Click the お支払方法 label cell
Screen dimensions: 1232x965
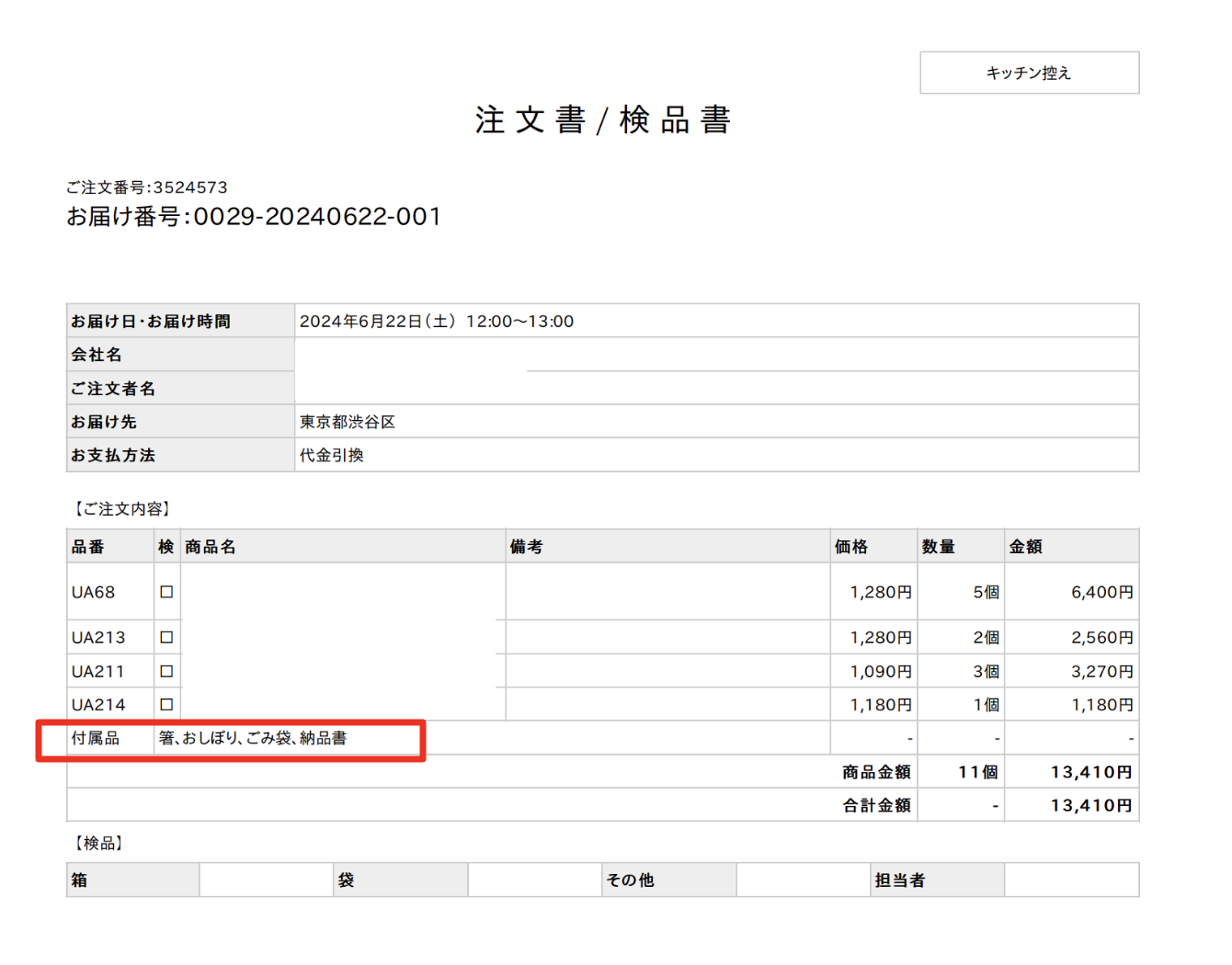coord(180,455)
